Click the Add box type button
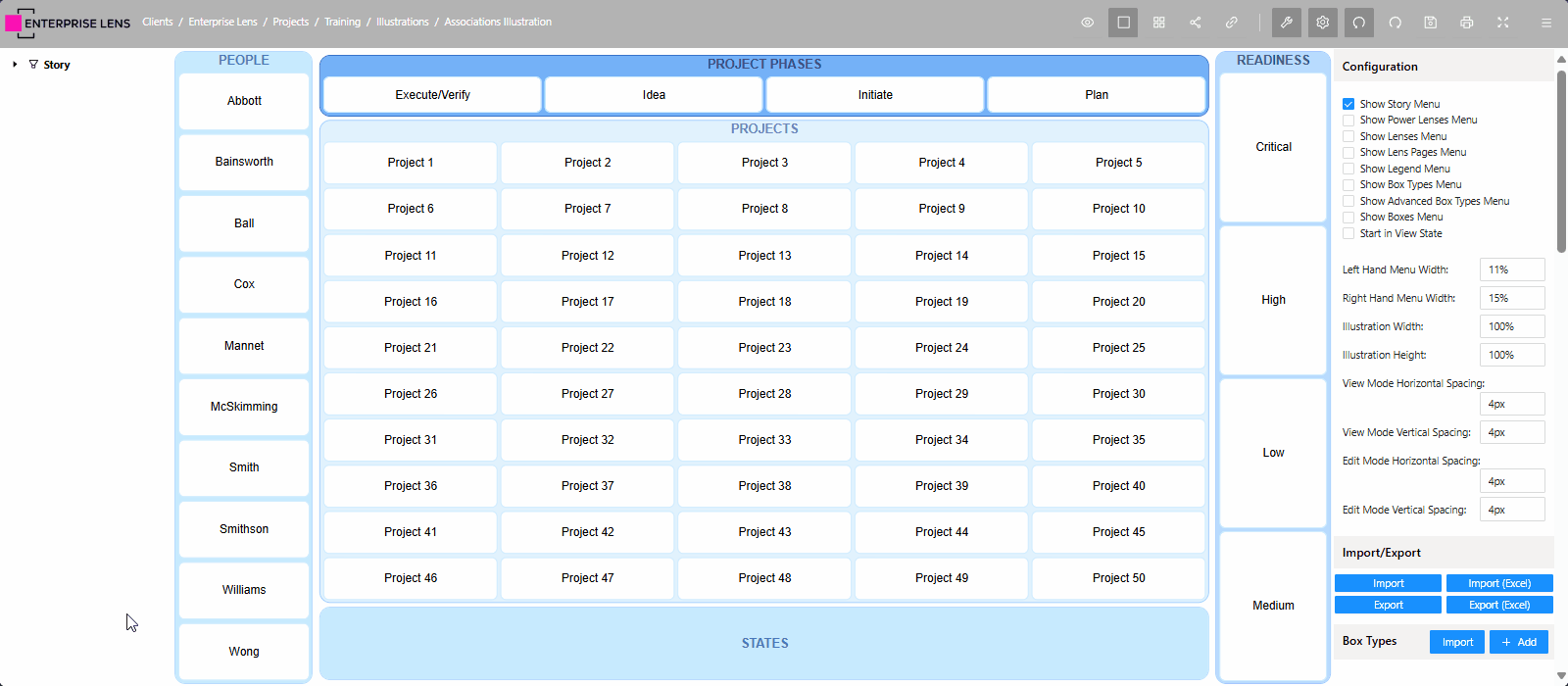1568x686 pixels. (1519, 642)
